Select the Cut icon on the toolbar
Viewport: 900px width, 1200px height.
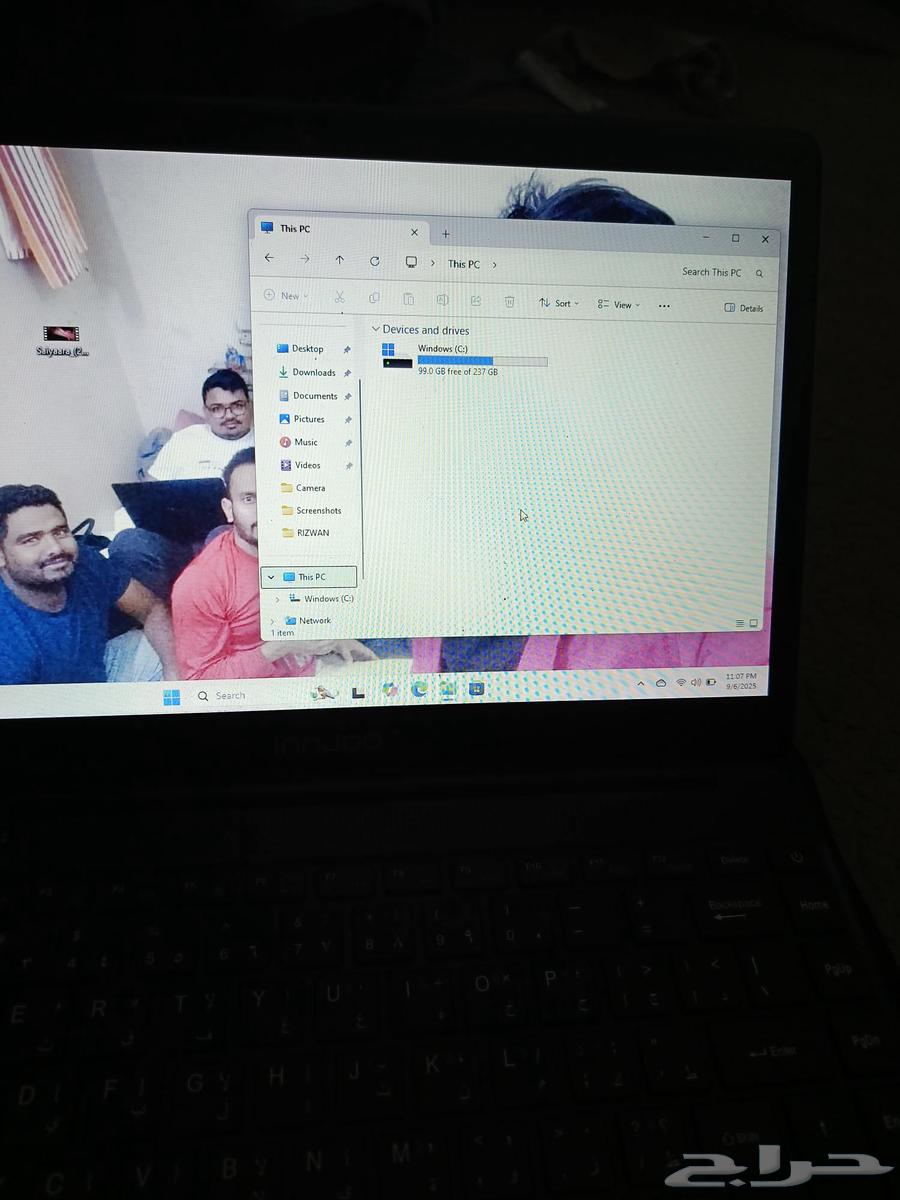click(340, 298)
